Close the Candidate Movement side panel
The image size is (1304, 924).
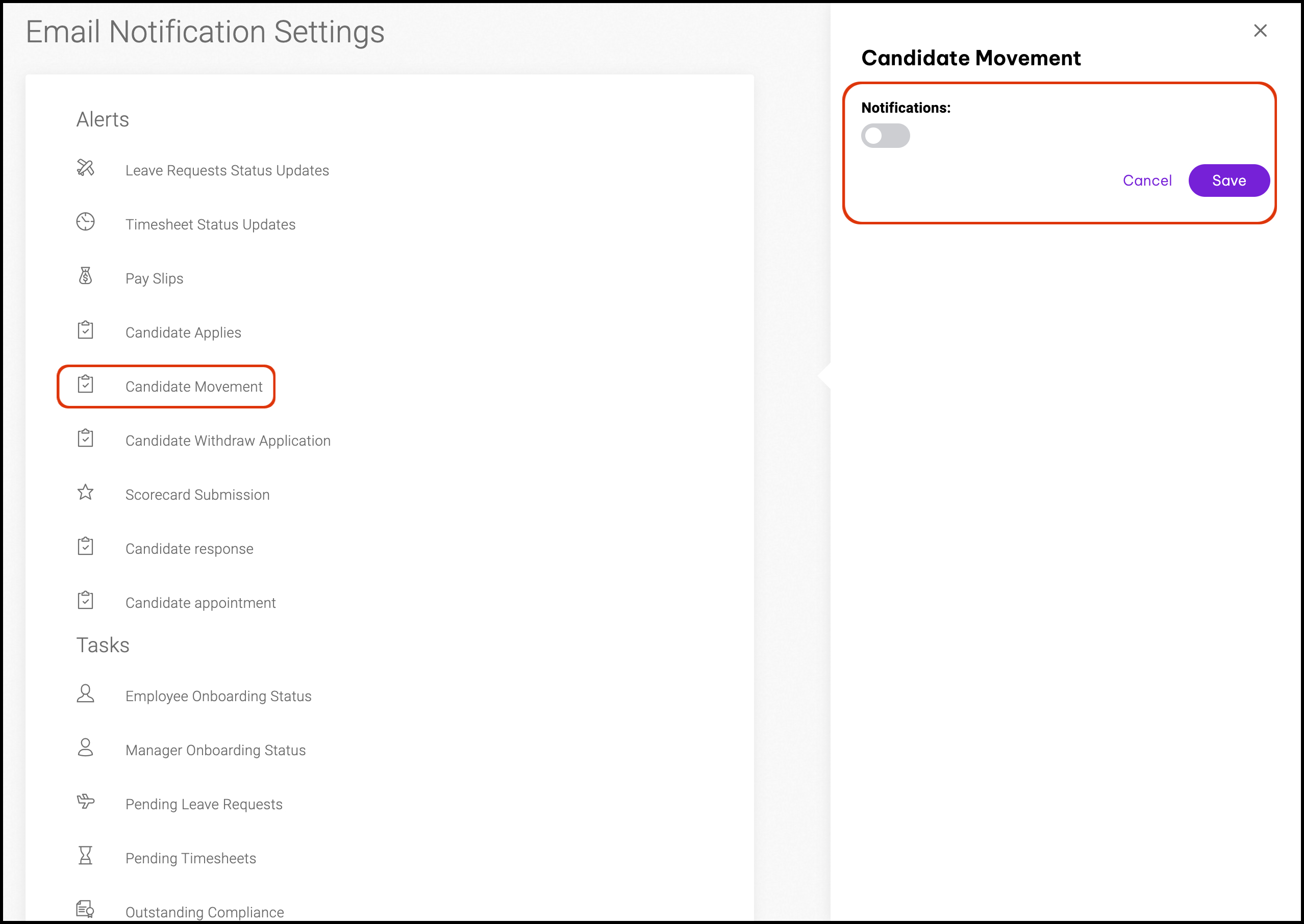click(1260, 31)
